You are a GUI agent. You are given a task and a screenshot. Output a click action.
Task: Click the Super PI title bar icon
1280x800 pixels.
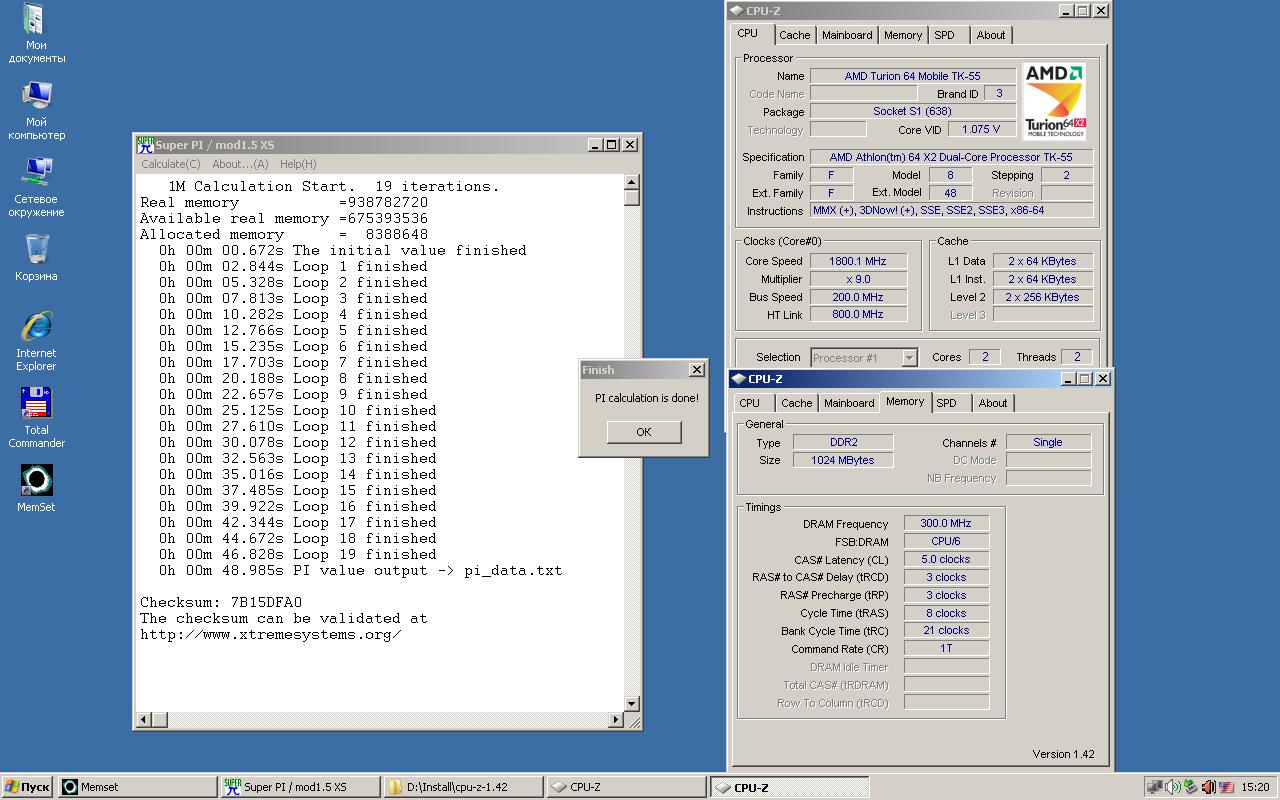[x=145, y=145]
